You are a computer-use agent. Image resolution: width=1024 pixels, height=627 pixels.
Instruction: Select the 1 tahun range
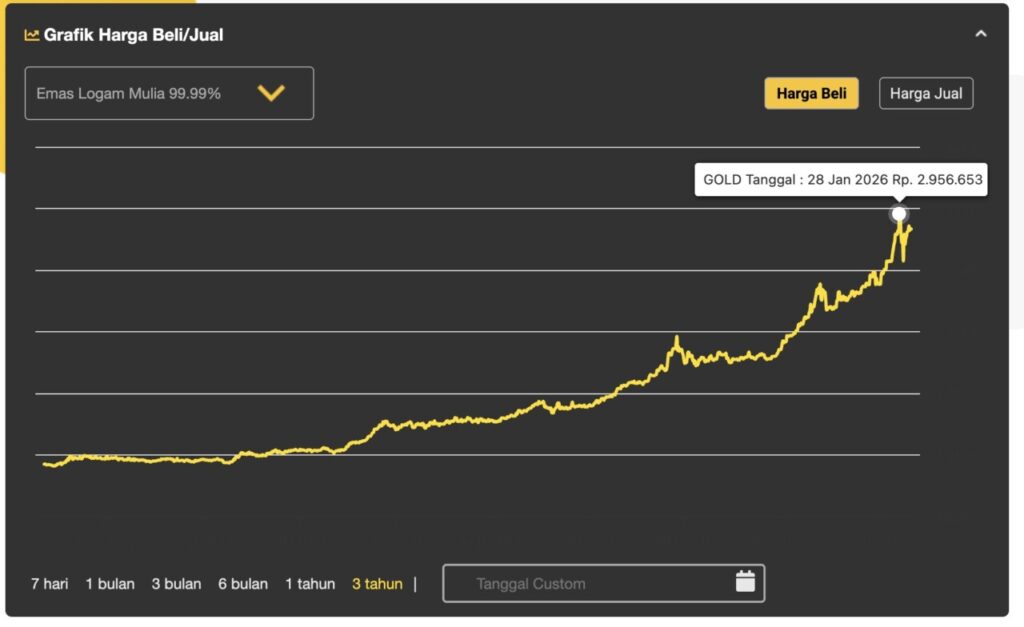(309, 584)
